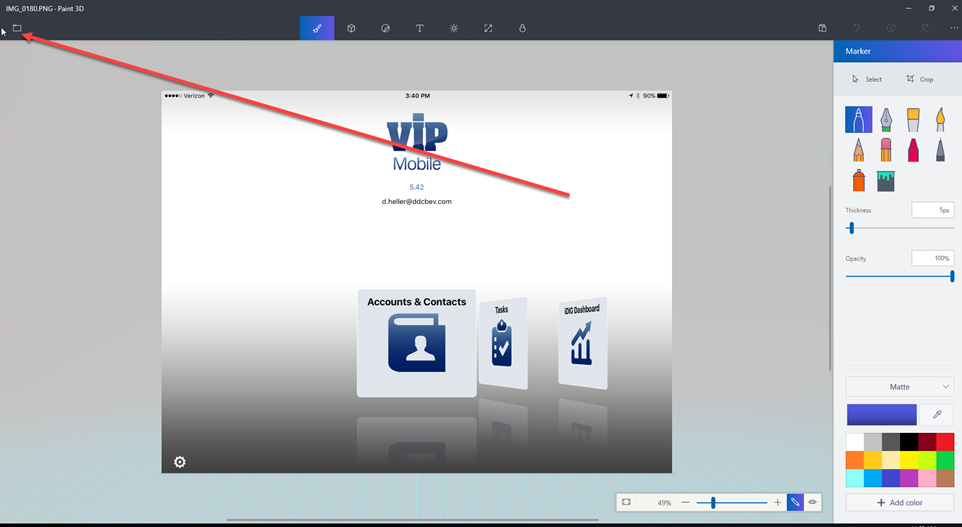This screenshot has height=527, width=962.
Task: Pick the light gray color swatch
Action: click(872, 442)
